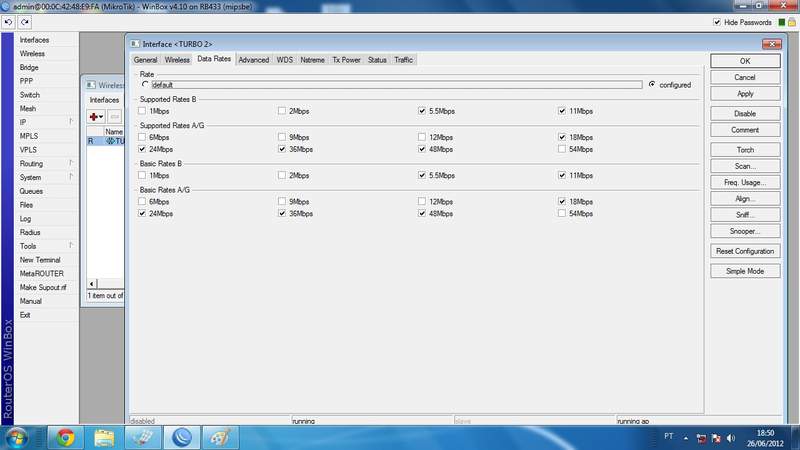Screen dimensions: 800x450
Task: Open Google Chrome from the taskbar
Action: 65,438
